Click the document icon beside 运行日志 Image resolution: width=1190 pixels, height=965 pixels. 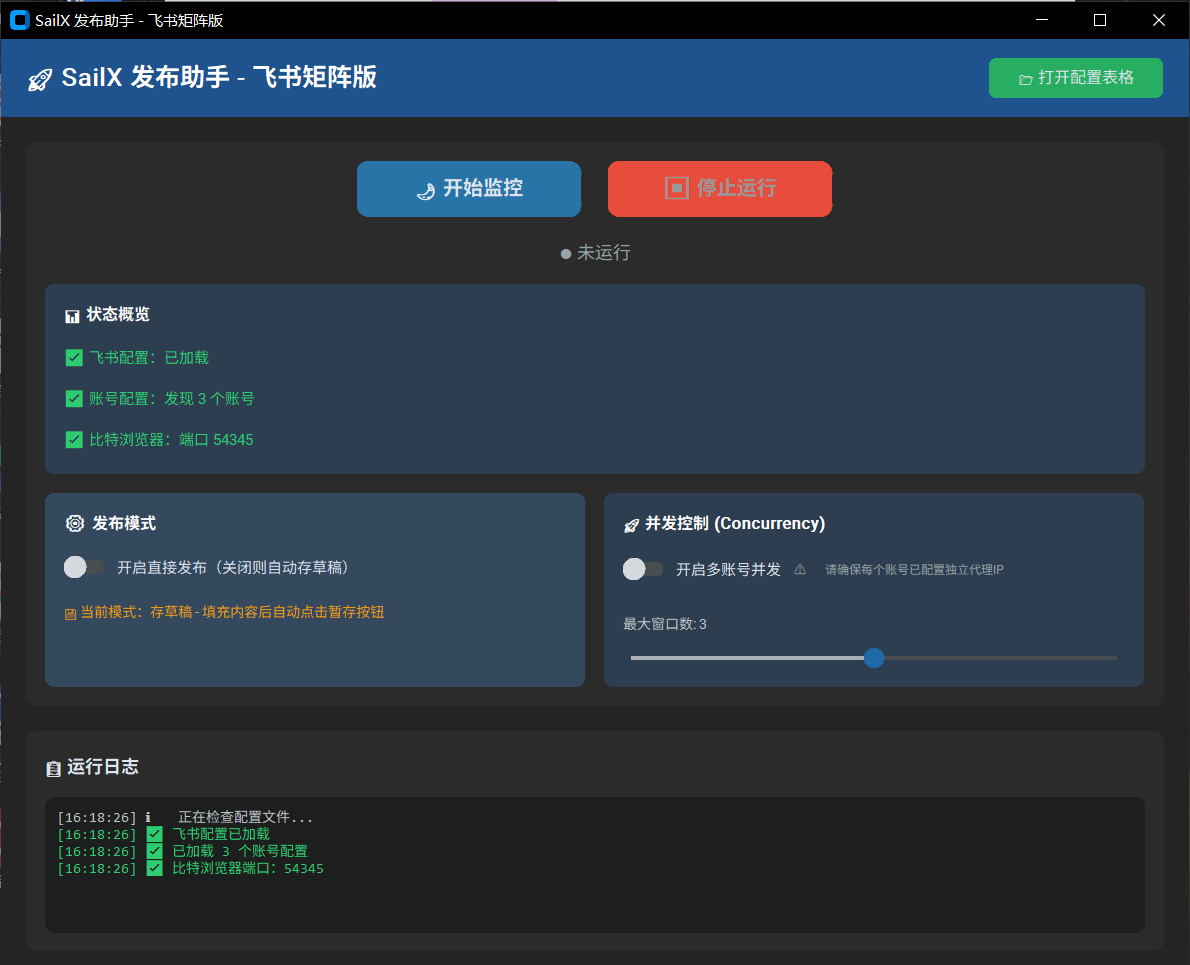click(55, 767)
